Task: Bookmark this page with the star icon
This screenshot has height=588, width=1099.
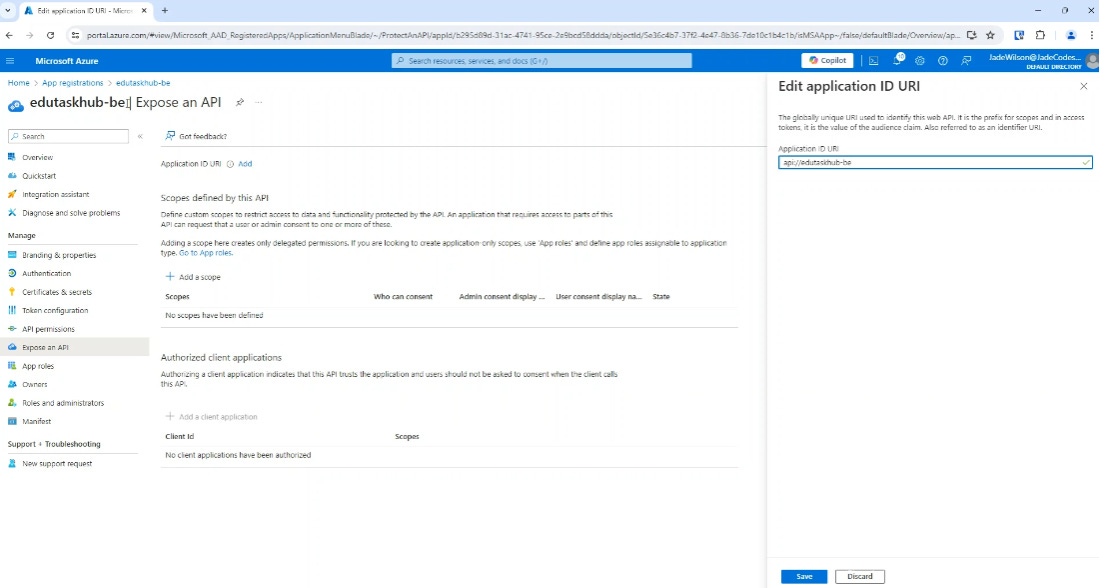Action: click(x=990, y=35)
